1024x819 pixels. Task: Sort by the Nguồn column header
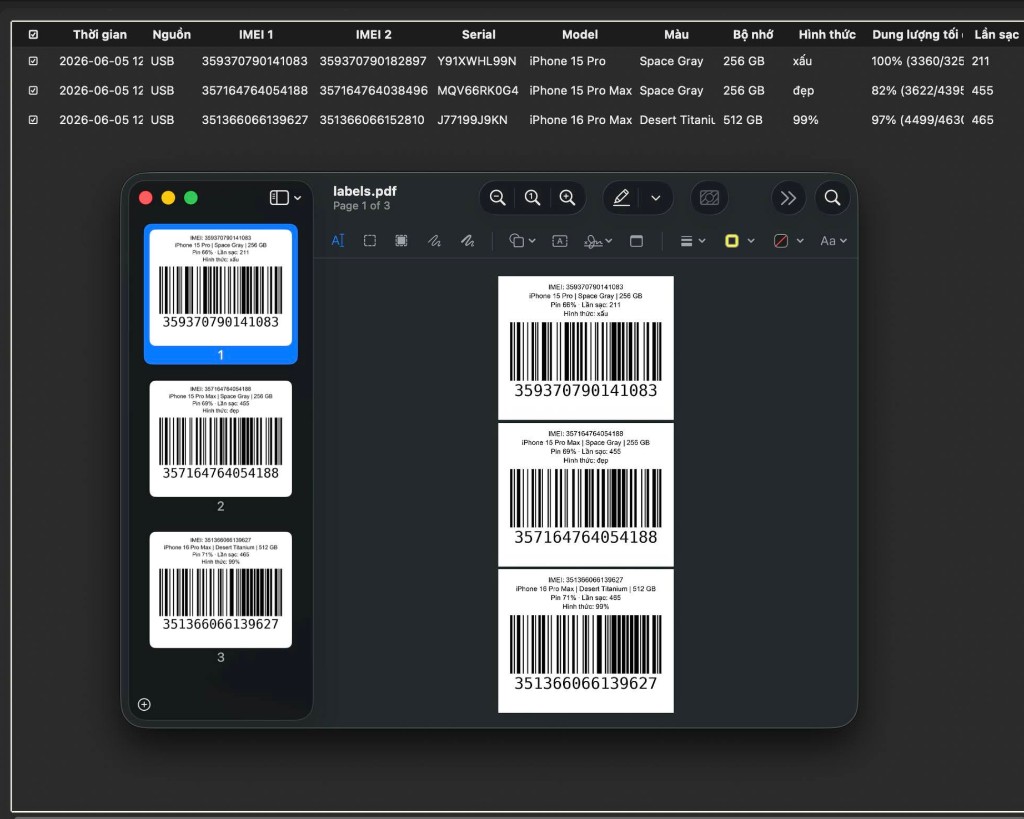[x=172, y=35]
